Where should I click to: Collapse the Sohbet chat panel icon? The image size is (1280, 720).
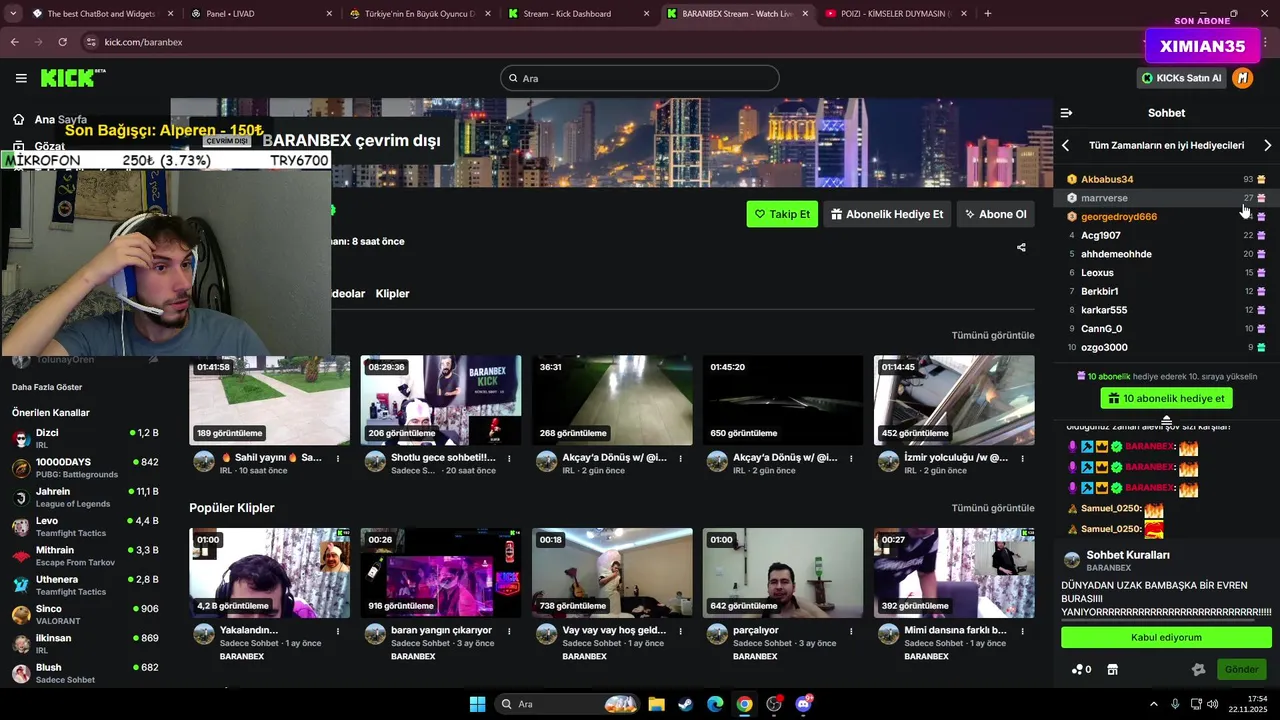[1066, 113]
